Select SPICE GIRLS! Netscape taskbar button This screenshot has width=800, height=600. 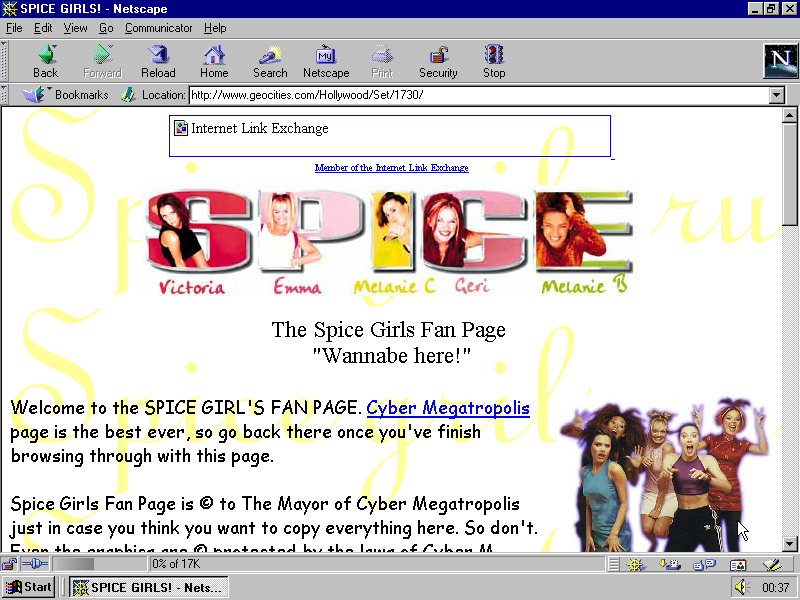point(148,587)
